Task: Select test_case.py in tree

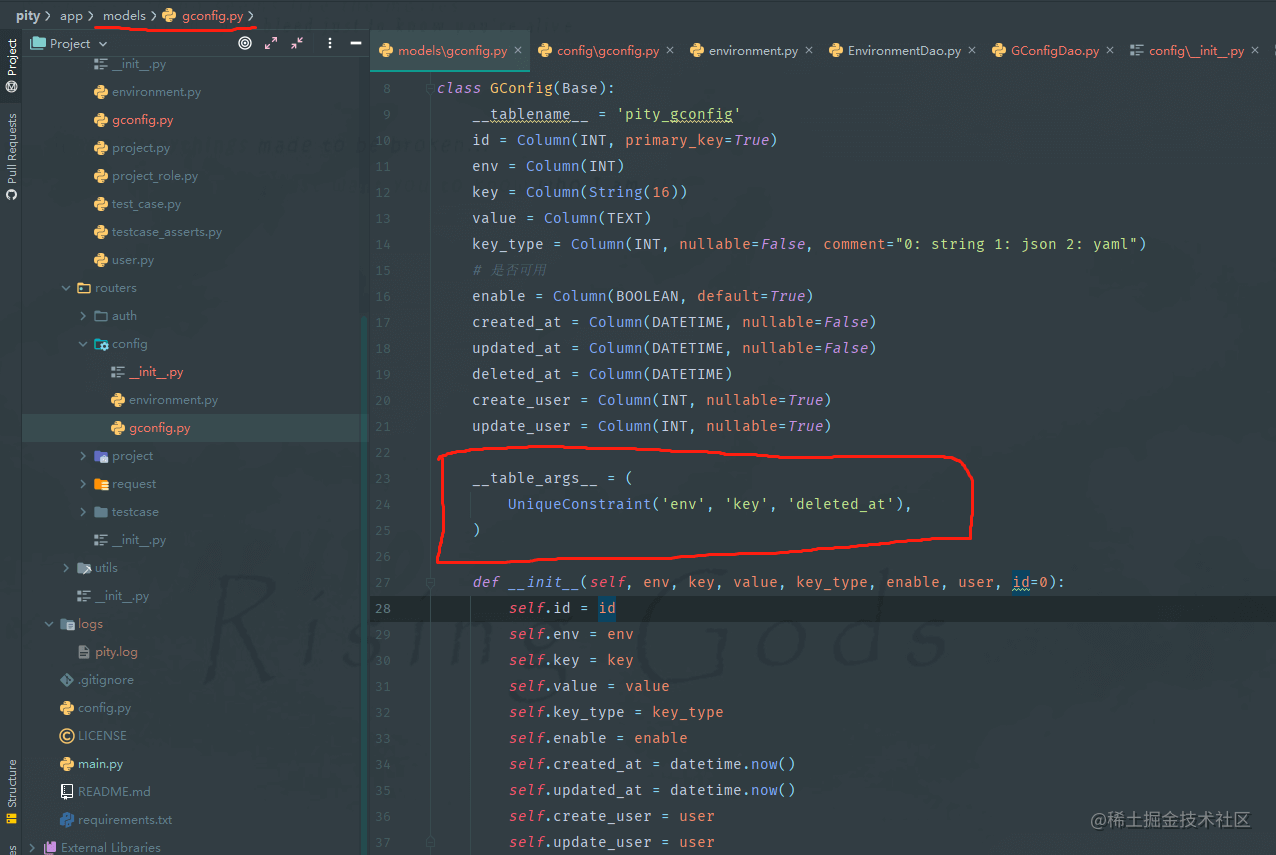Action: pos(146,204)
